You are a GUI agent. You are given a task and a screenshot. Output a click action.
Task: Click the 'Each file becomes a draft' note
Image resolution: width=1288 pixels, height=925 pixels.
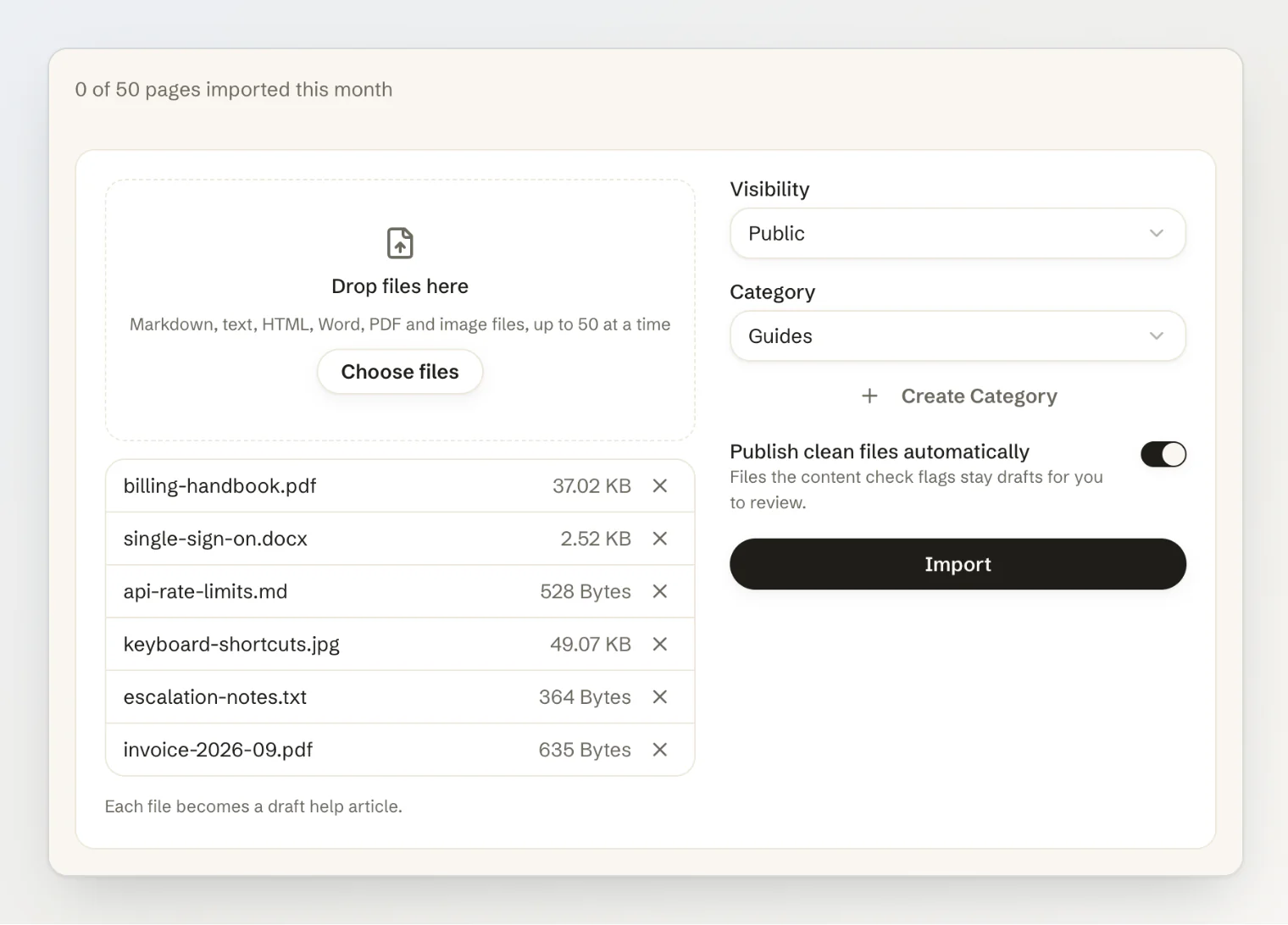point(253,806)
